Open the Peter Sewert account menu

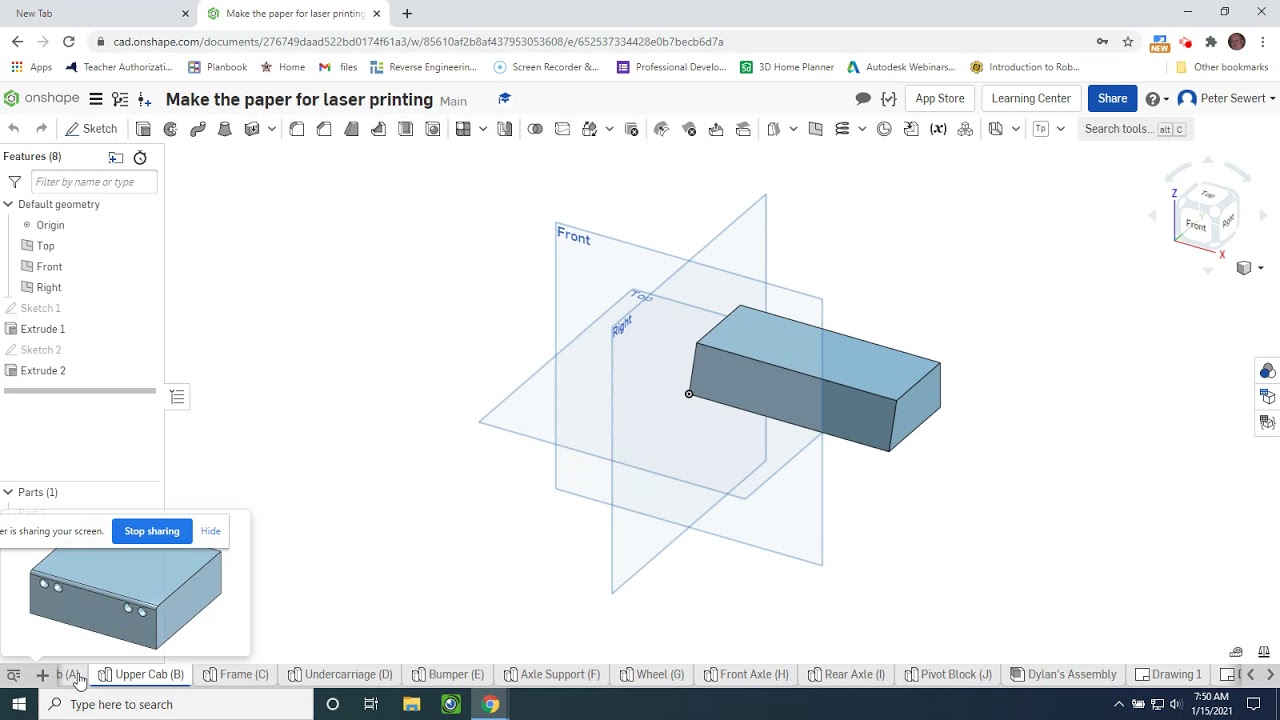pos(1227,99)
